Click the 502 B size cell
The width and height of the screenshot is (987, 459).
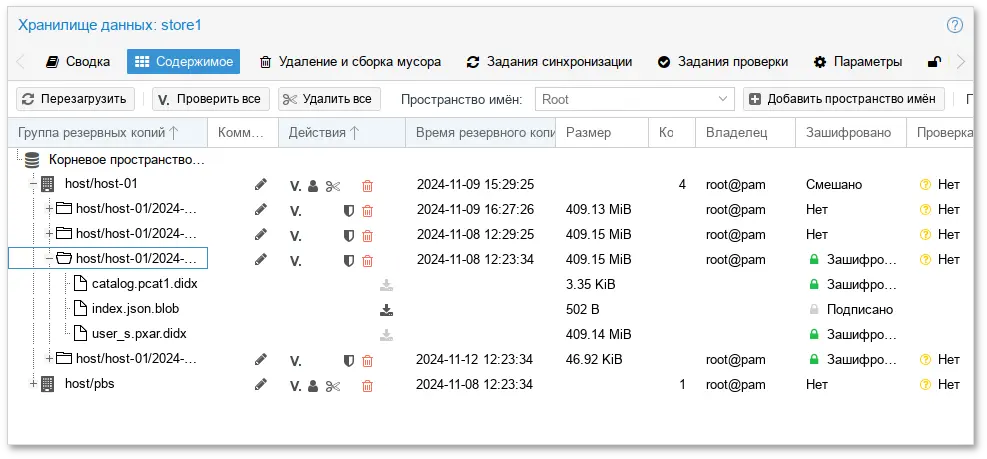(x=582, y=310)
